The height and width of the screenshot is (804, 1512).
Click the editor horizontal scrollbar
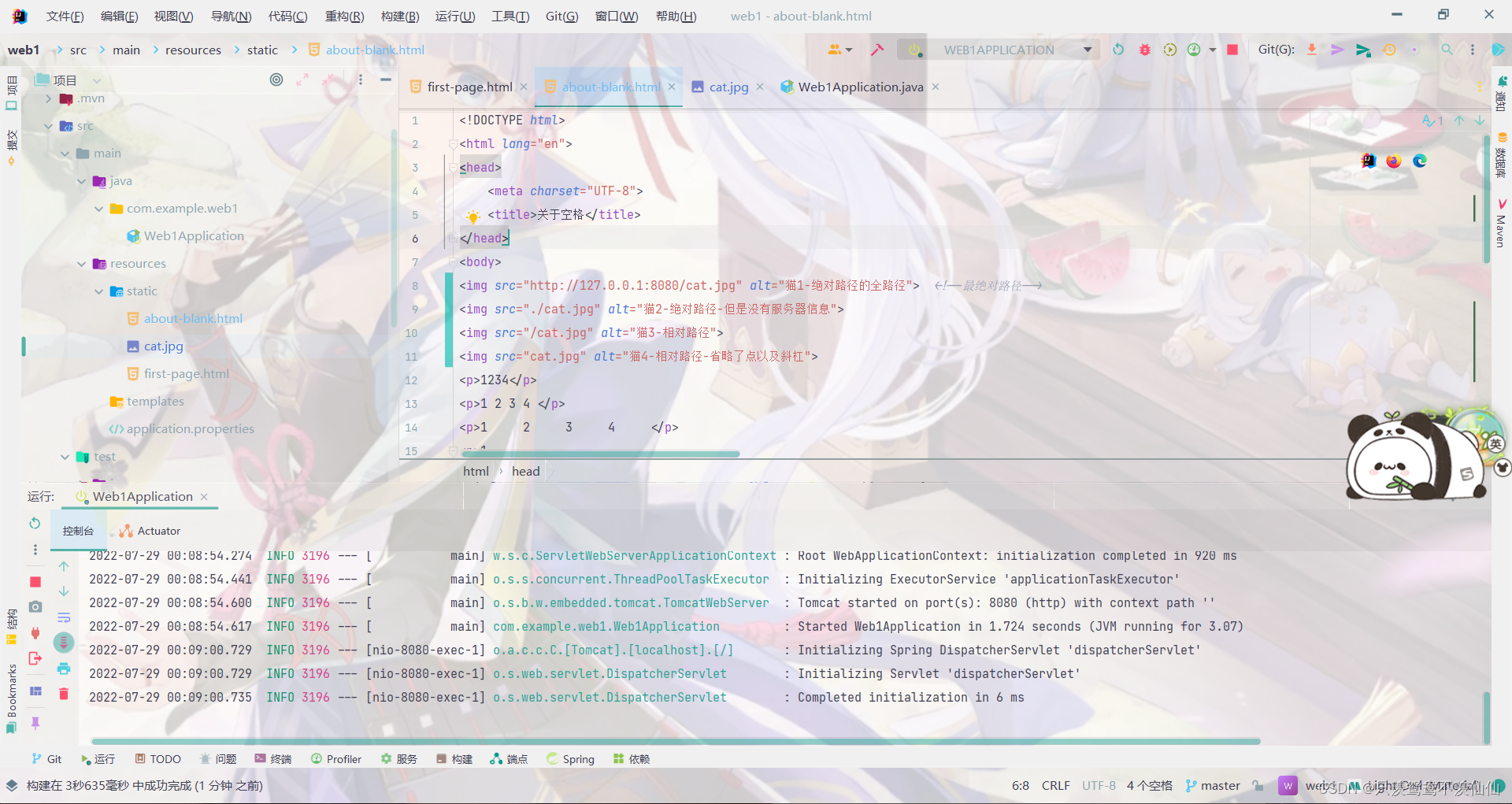601,454
